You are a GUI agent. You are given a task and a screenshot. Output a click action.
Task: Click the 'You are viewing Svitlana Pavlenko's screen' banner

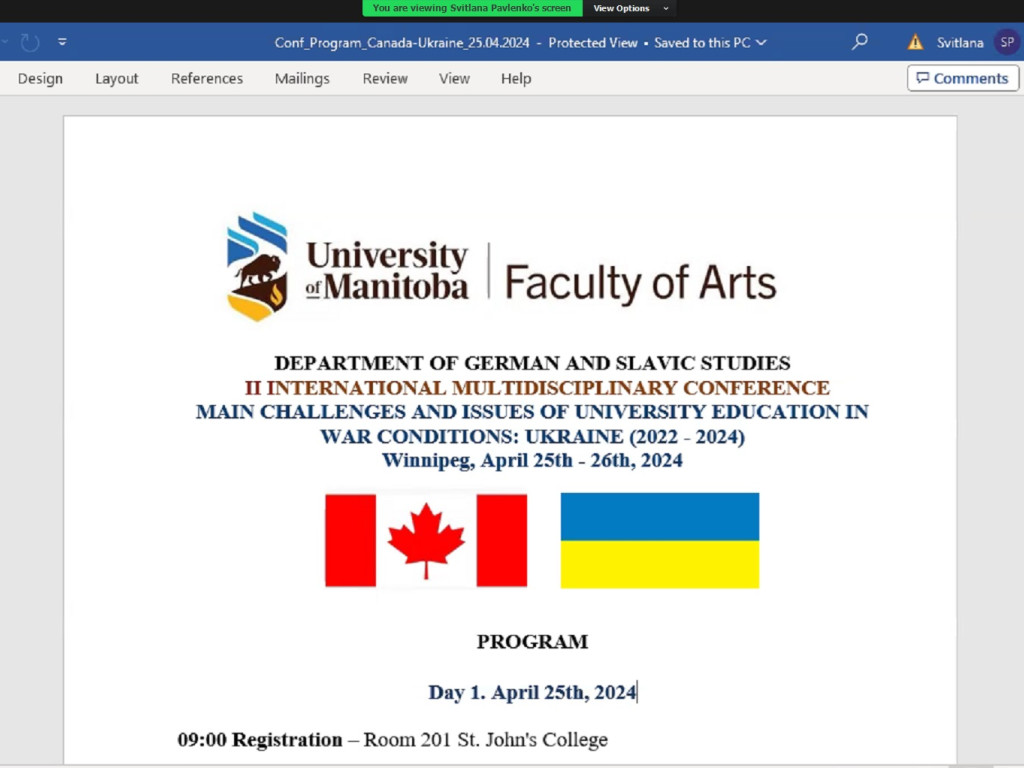[472, 8]
